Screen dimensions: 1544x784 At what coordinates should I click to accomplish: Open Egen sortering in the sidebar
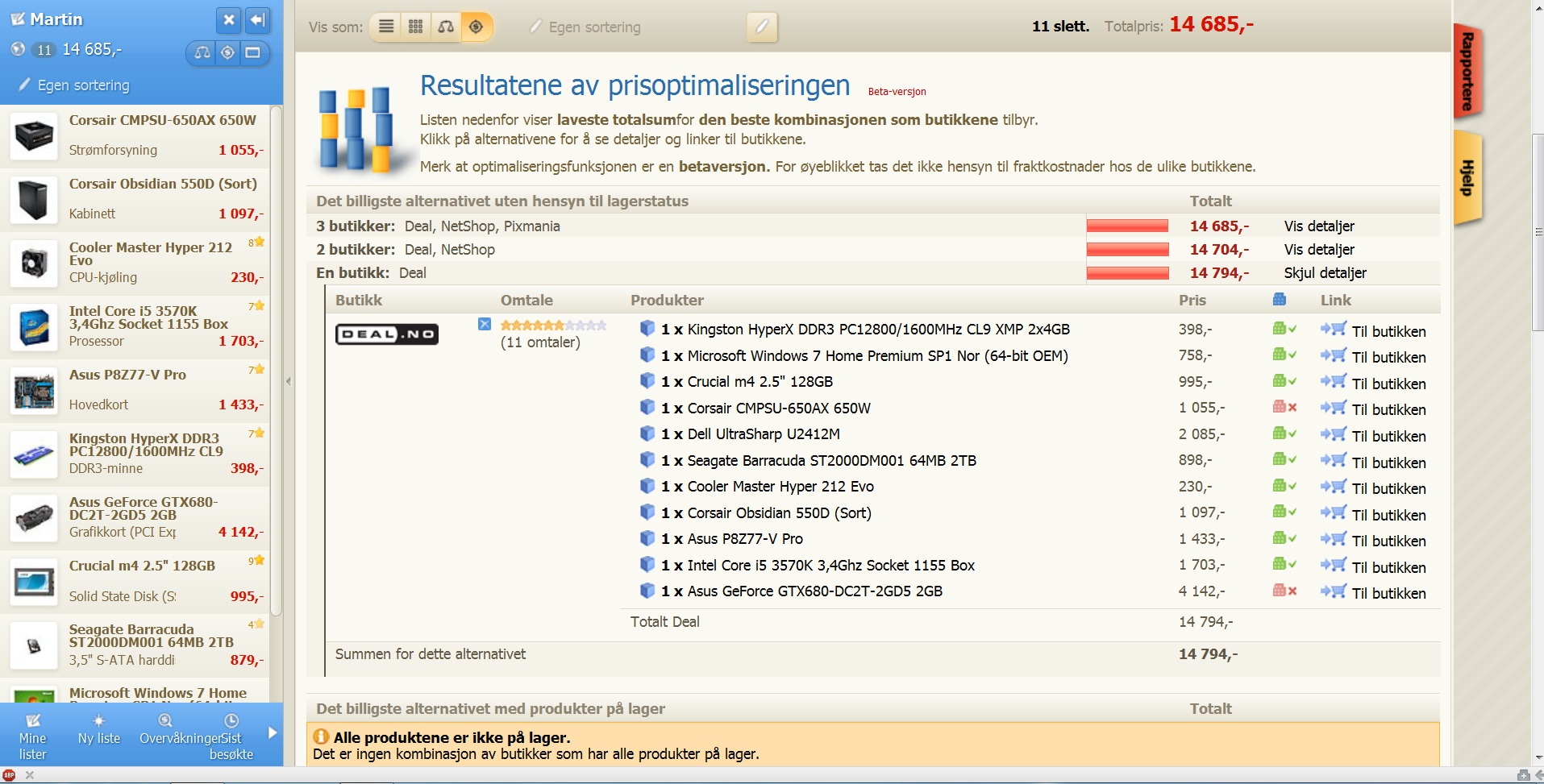click(74, 85)
